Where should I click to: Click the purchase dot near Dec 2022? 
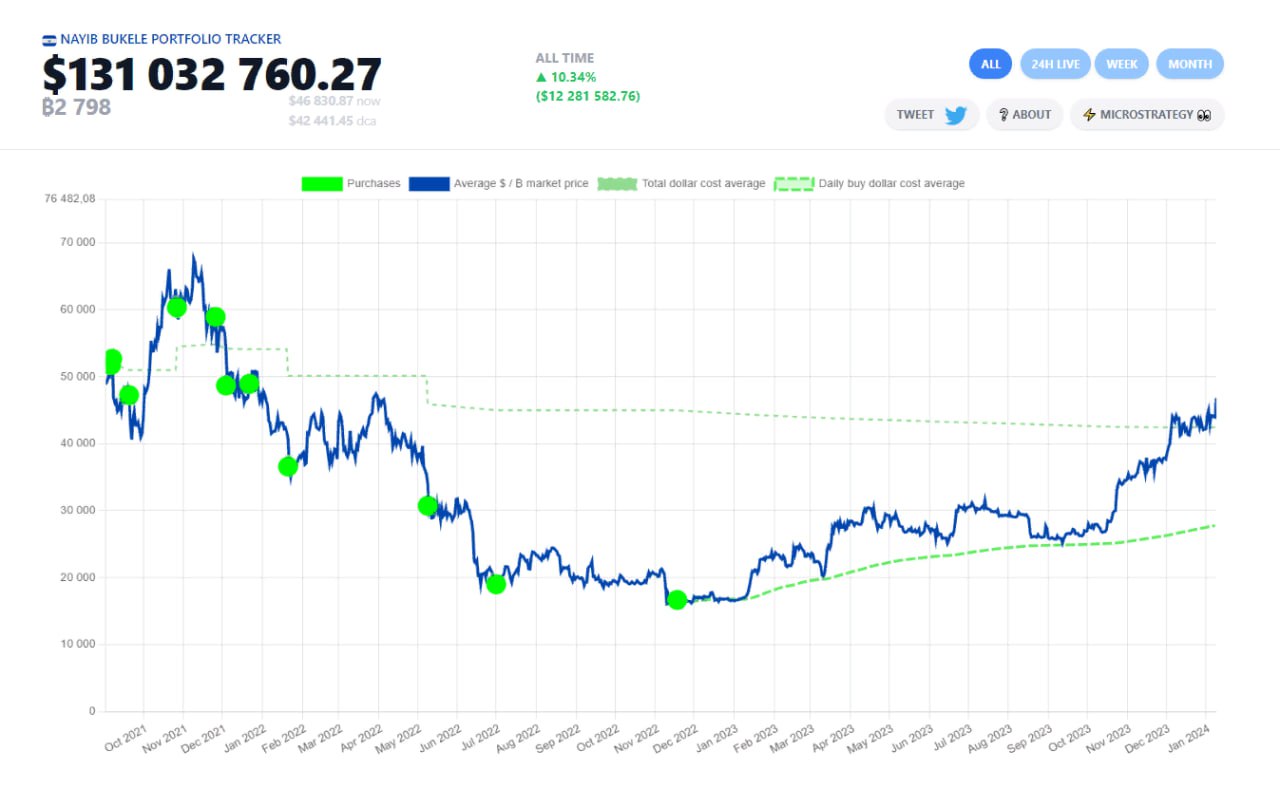tap(677, 600)
